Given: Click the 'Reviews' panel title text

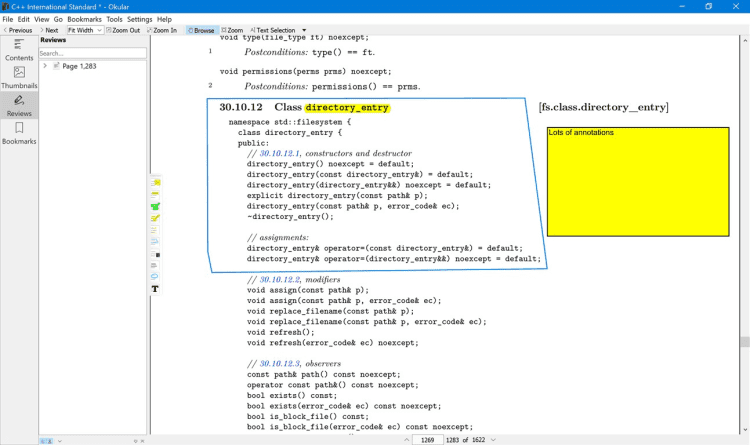Looking at the screenshot, I should (53, 40).
